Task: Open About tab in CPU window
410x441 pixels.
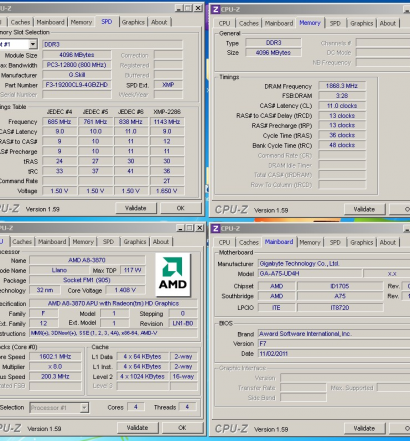Action: point(161,242)
